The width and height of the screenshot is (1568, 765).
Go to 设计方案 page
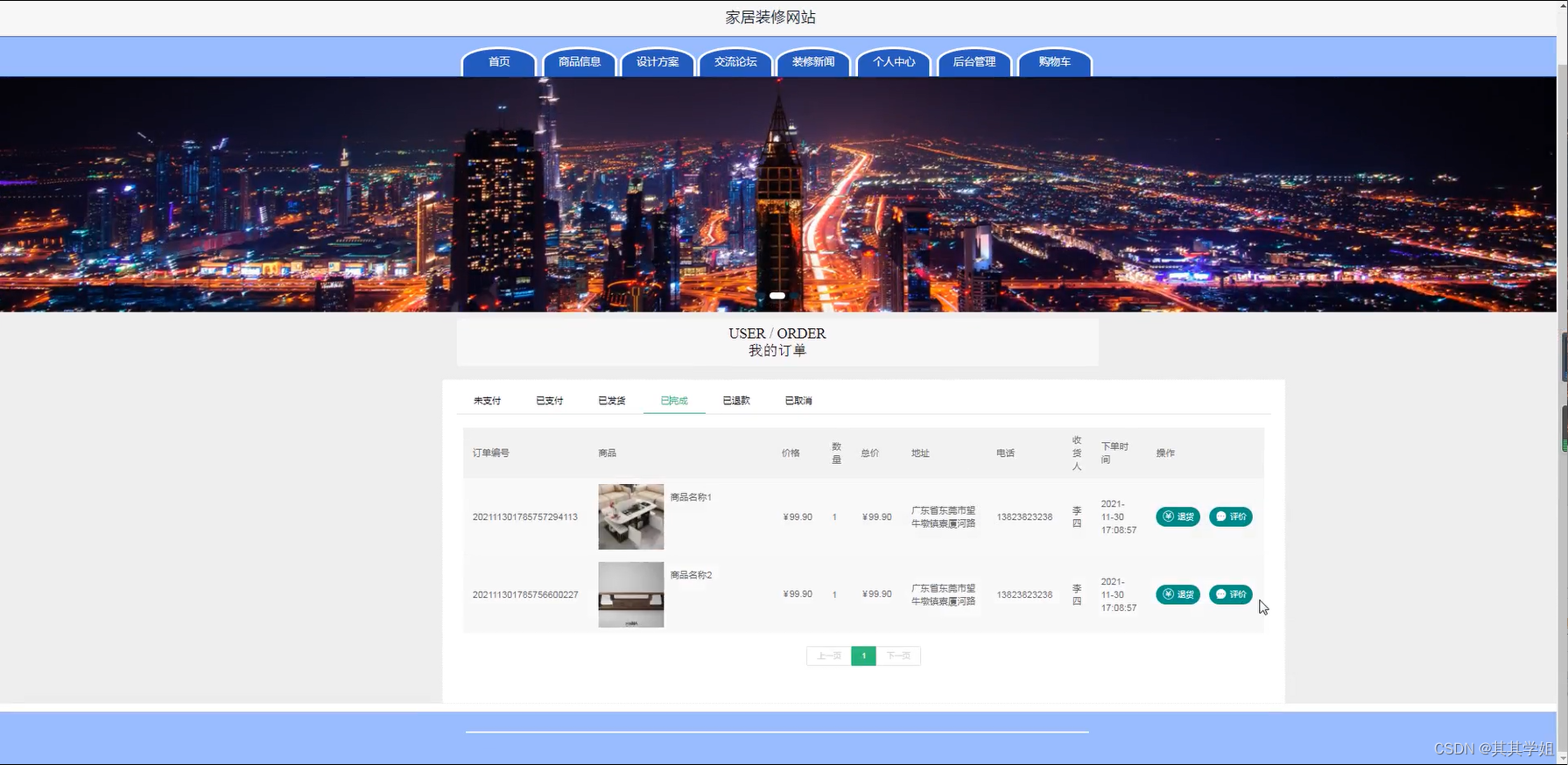[x=657, y=62]
